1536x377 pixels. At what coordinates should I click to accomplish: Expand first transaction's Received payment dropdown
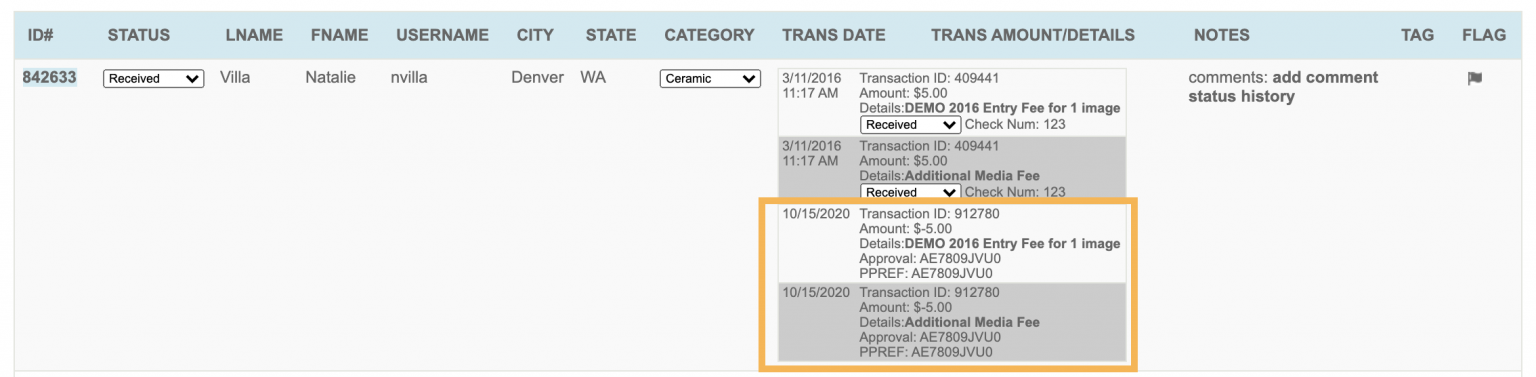911,125
